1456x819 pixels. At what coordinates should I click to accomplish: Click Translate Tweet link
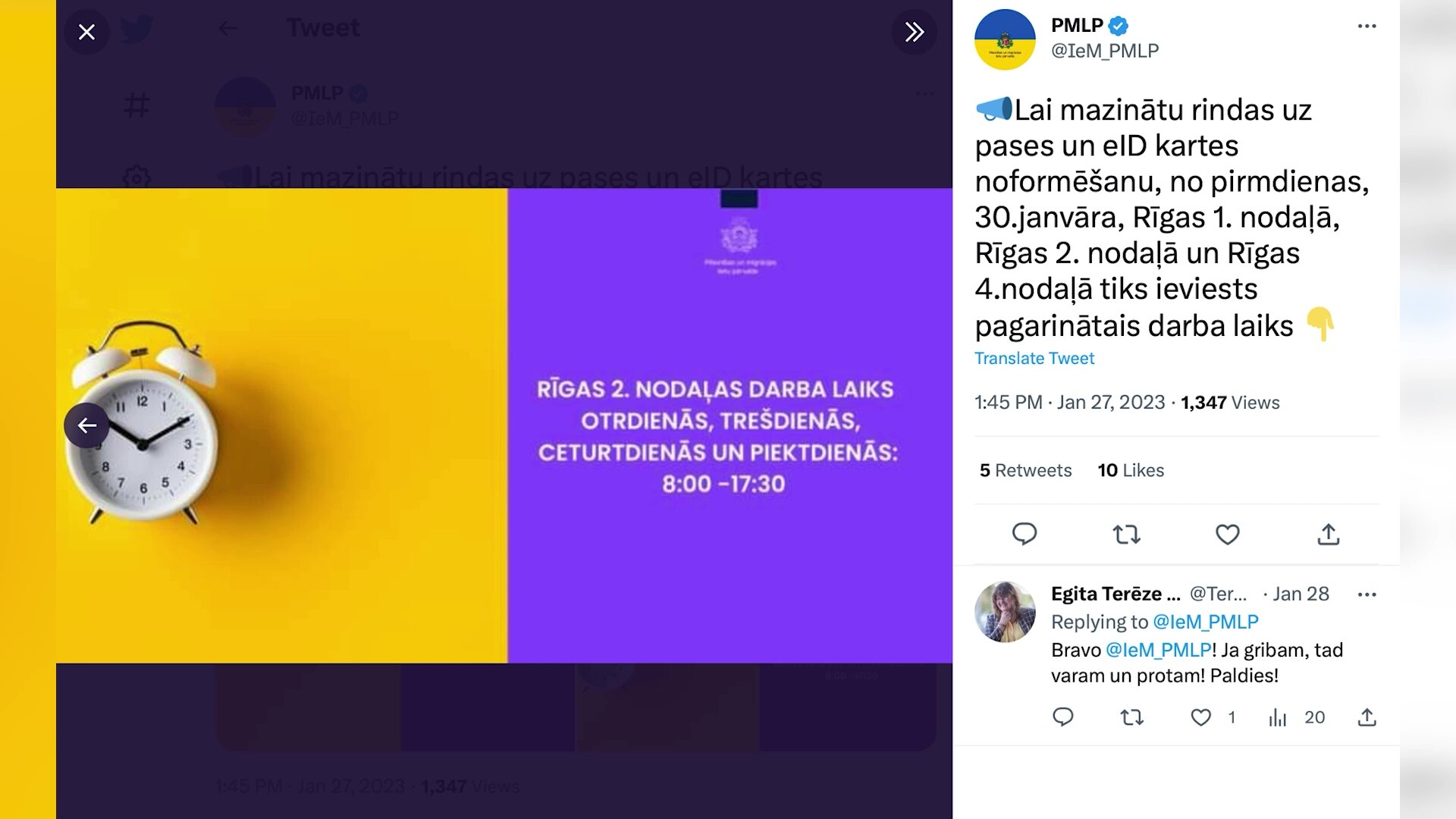pyautogui.click(x=1034, y=359)
